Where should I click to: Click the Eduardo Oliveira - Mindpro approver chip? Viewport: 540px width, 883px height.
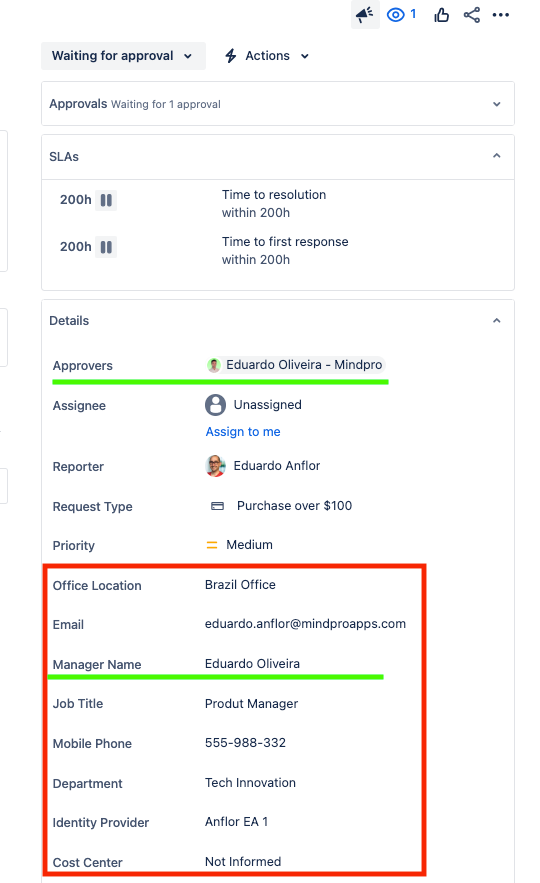[x=295, y=365]
